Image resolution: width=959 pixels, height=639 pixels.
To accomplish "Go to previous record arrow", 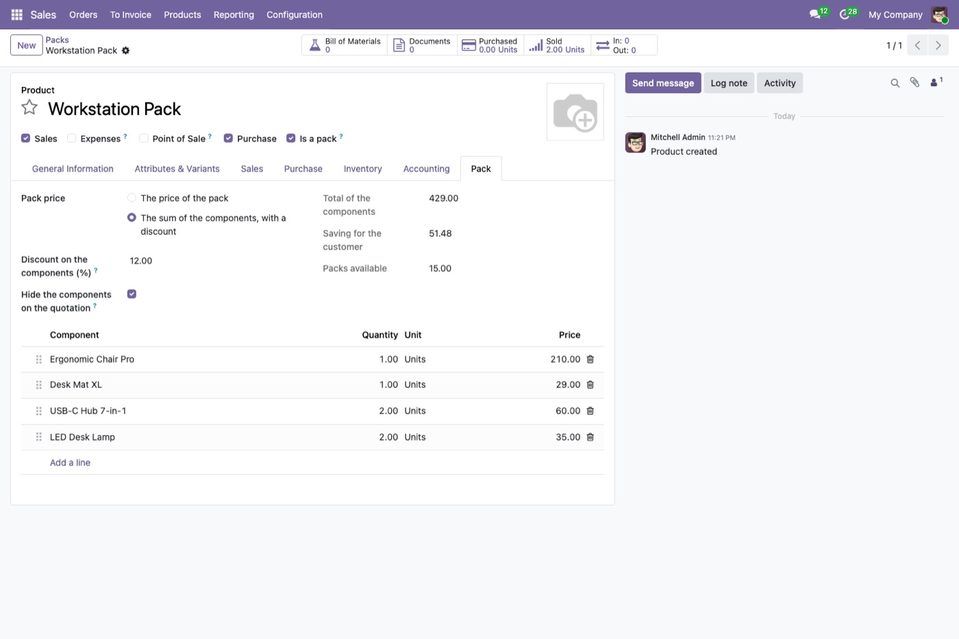I will pyautogui.click(x=917, y=45).
